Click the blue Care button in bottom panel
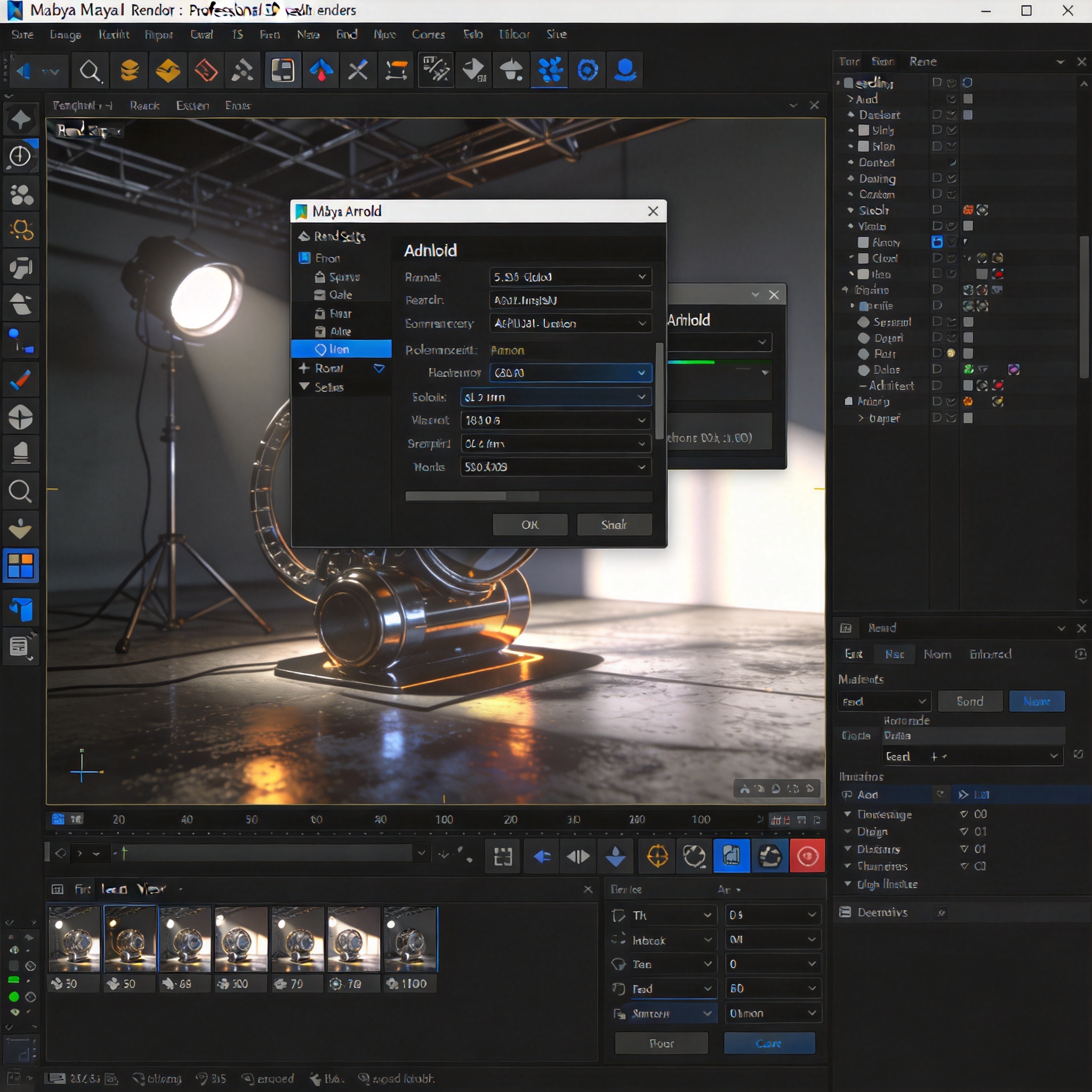 tap(769, 1043)
